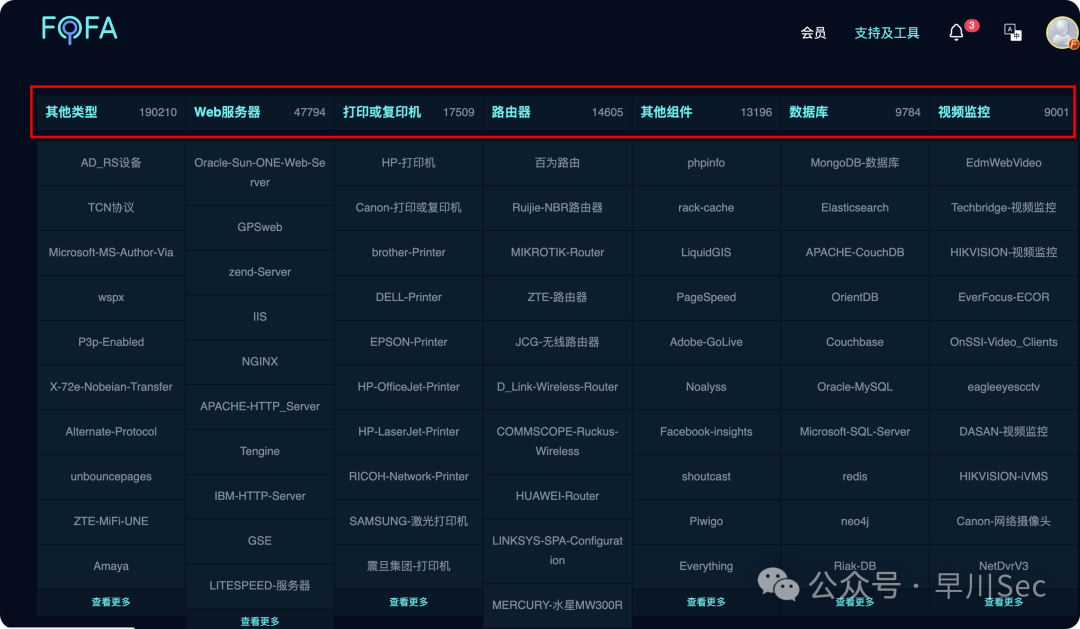The height and width of the screenshot is (629, 1080).
Task: Open the notification bell icon
Action: pos(956,32)
